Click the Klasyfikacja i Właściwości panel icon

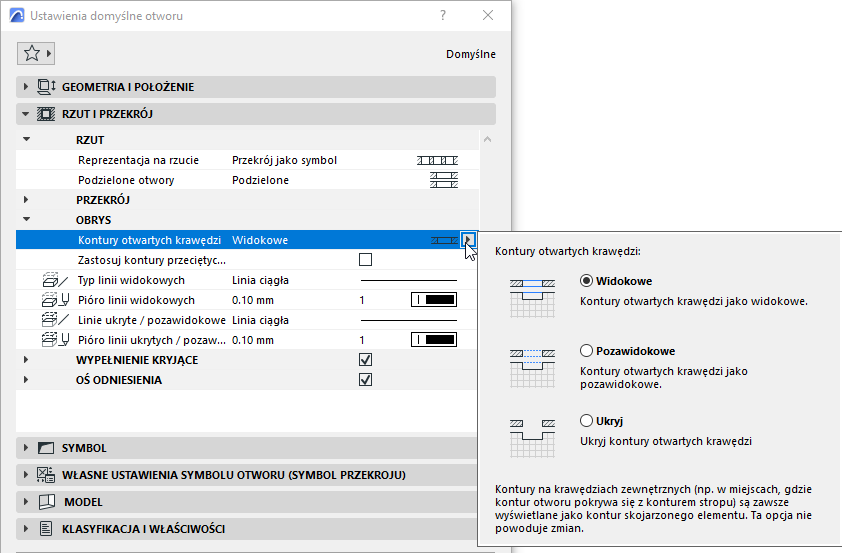point(46,529)
